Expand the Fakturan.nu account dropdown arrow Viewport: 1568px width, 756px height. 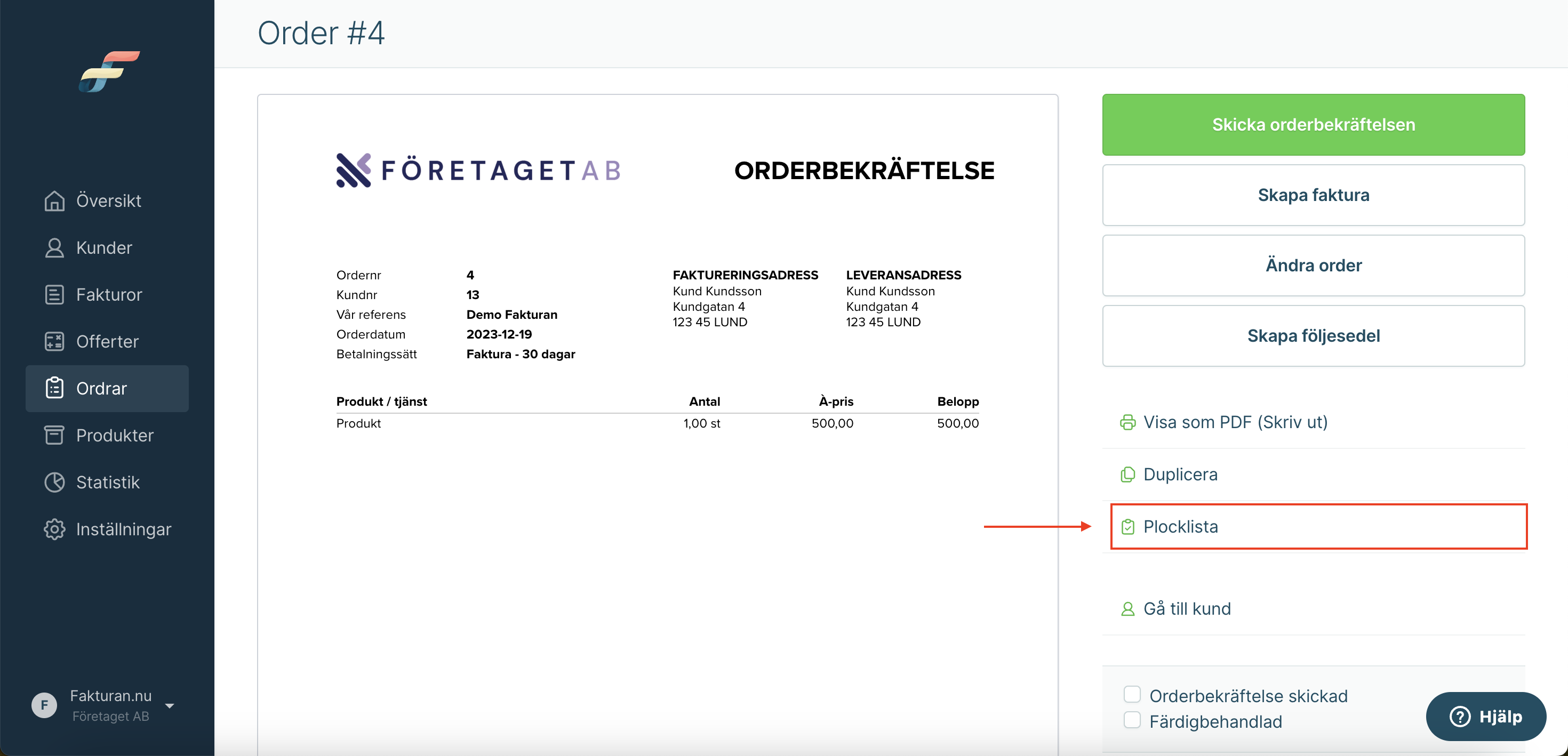pyautogui.click(x=170, y=706)
